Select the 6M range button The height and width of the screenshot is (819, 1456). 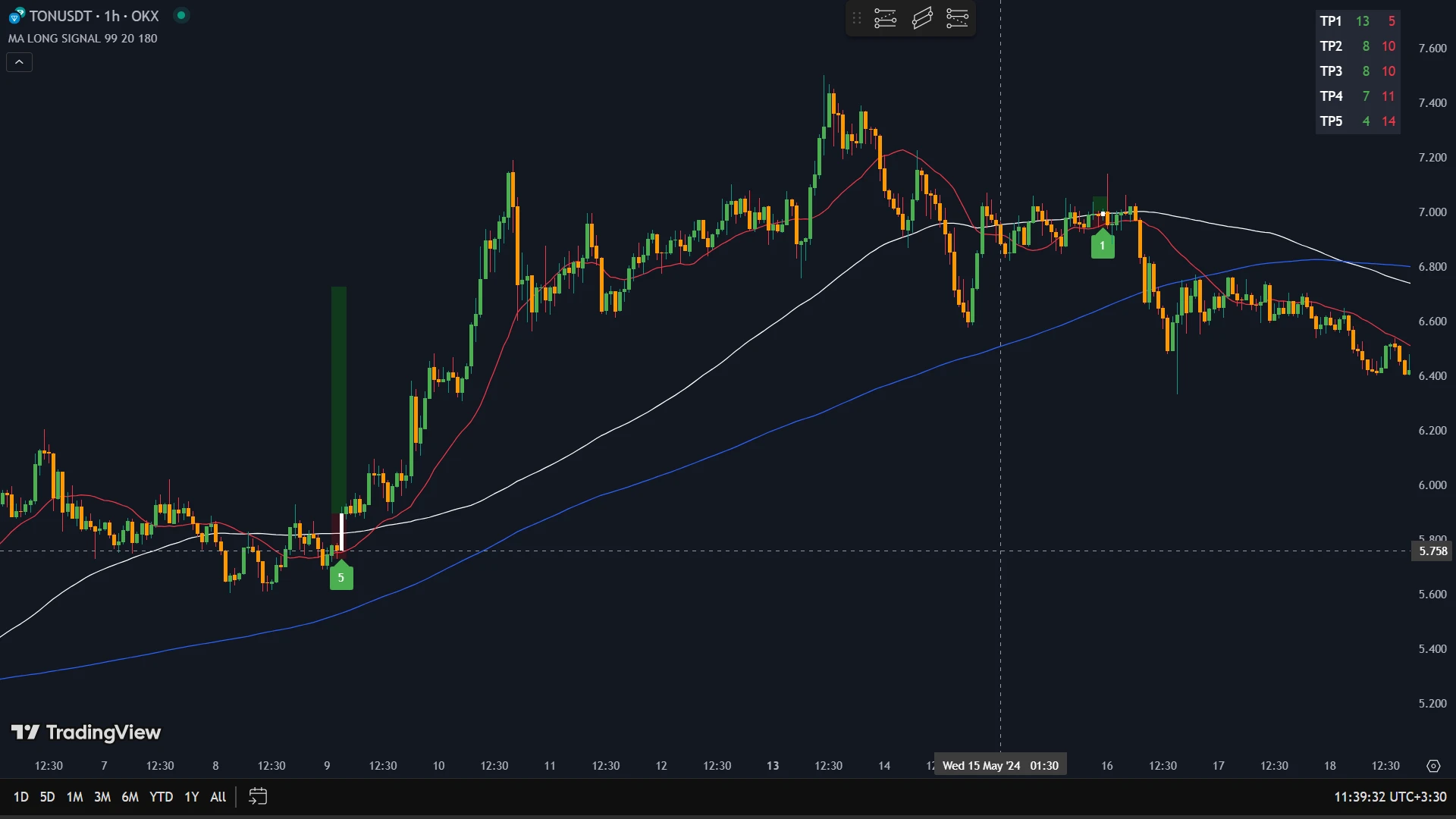(x=130, y=797)
